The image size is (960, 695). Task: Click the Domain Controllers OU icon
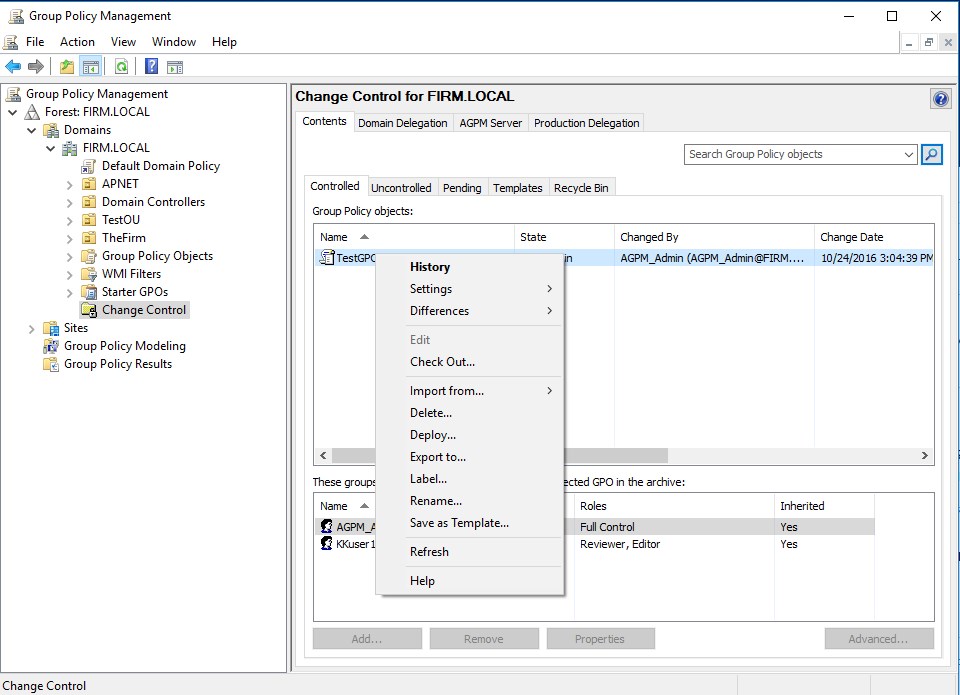(x=89, y=202)
